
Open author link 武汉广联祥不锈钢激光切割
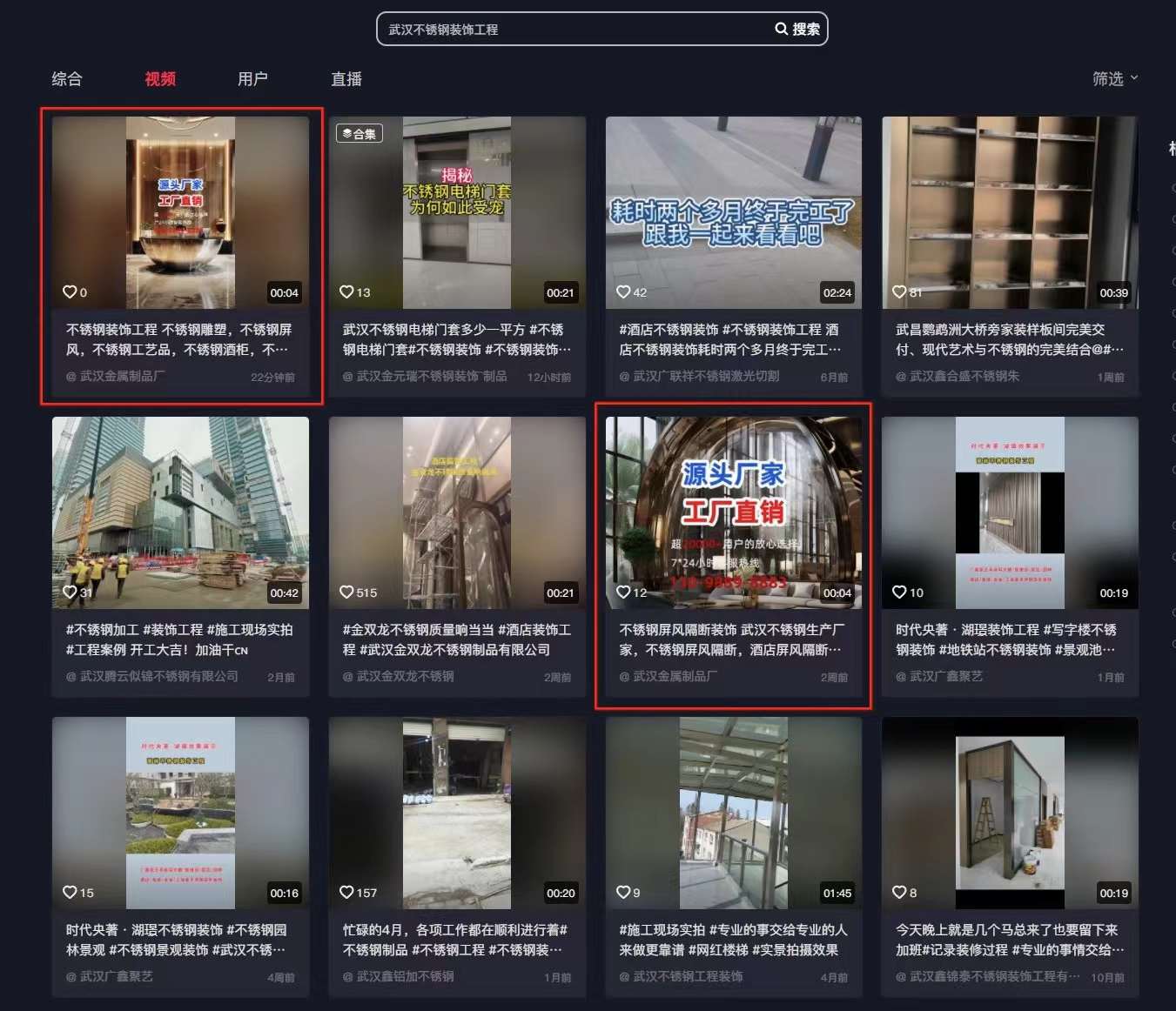[705, 377]
